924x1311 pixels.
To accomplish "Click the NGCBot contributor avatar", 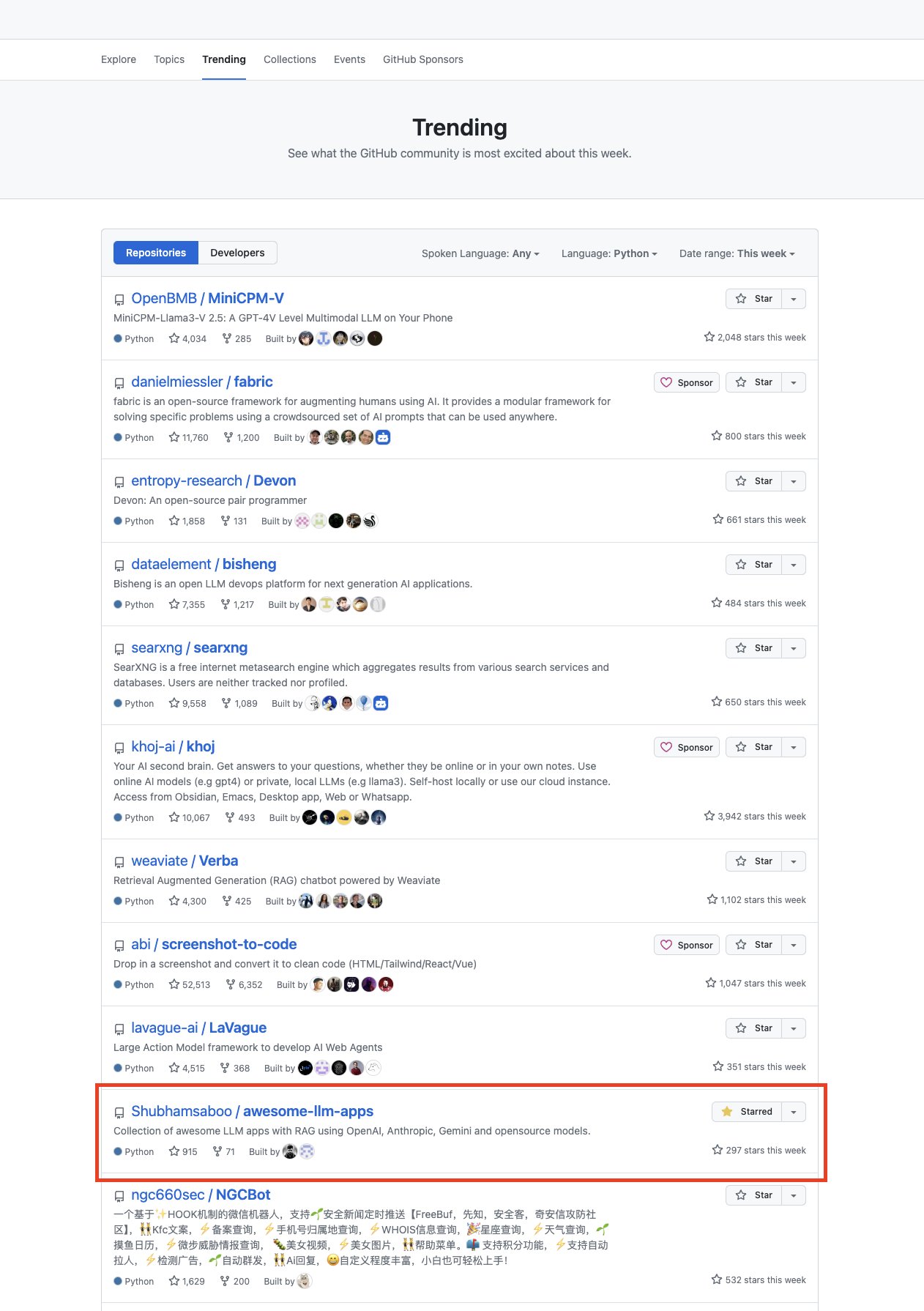I will (305, 1281).
